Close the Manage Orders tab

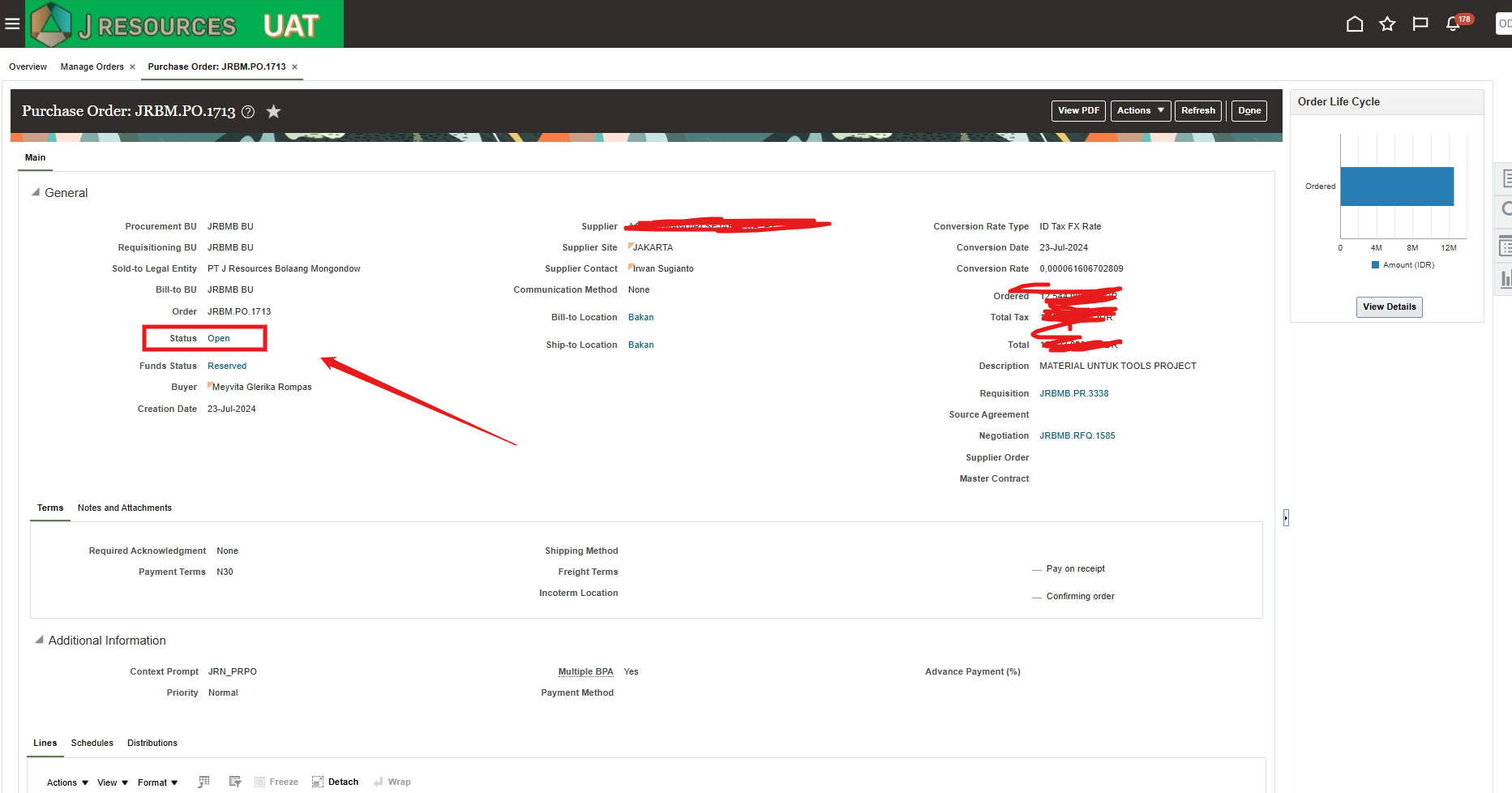tap(132, 67)
